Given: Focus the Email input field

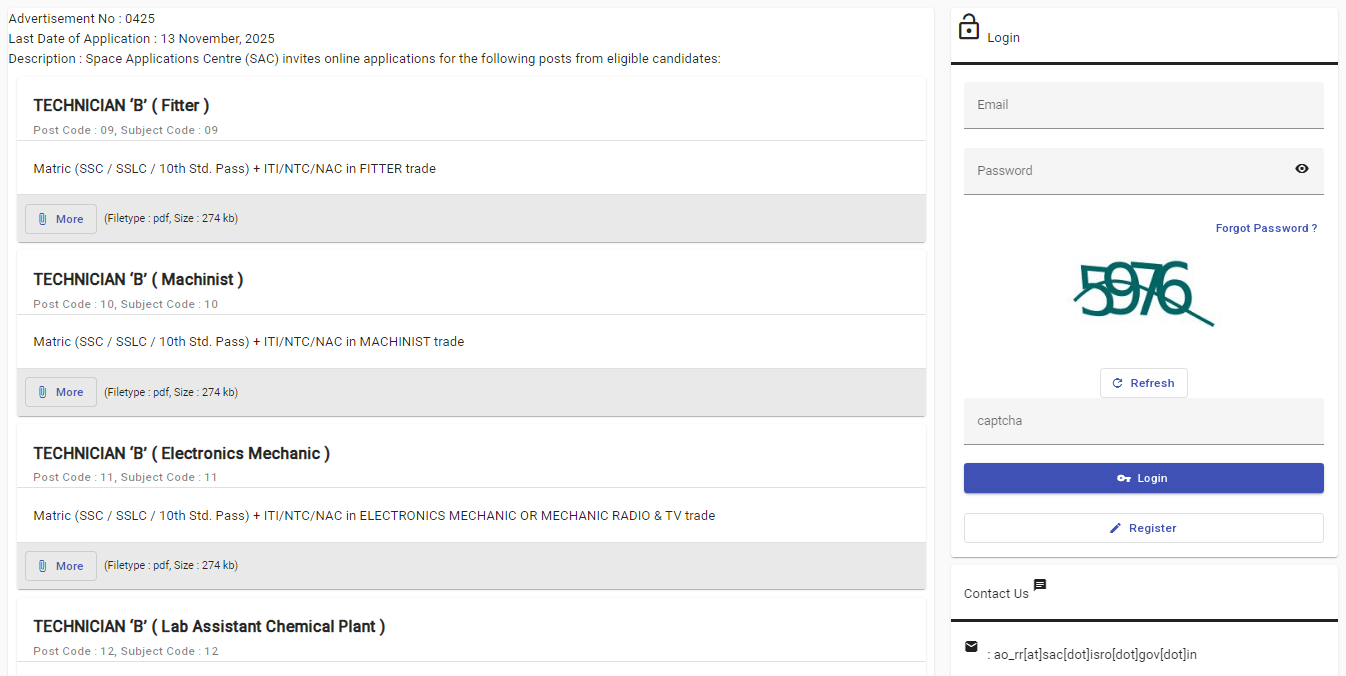Looking at the screenshot, I should coord(1143,105).
